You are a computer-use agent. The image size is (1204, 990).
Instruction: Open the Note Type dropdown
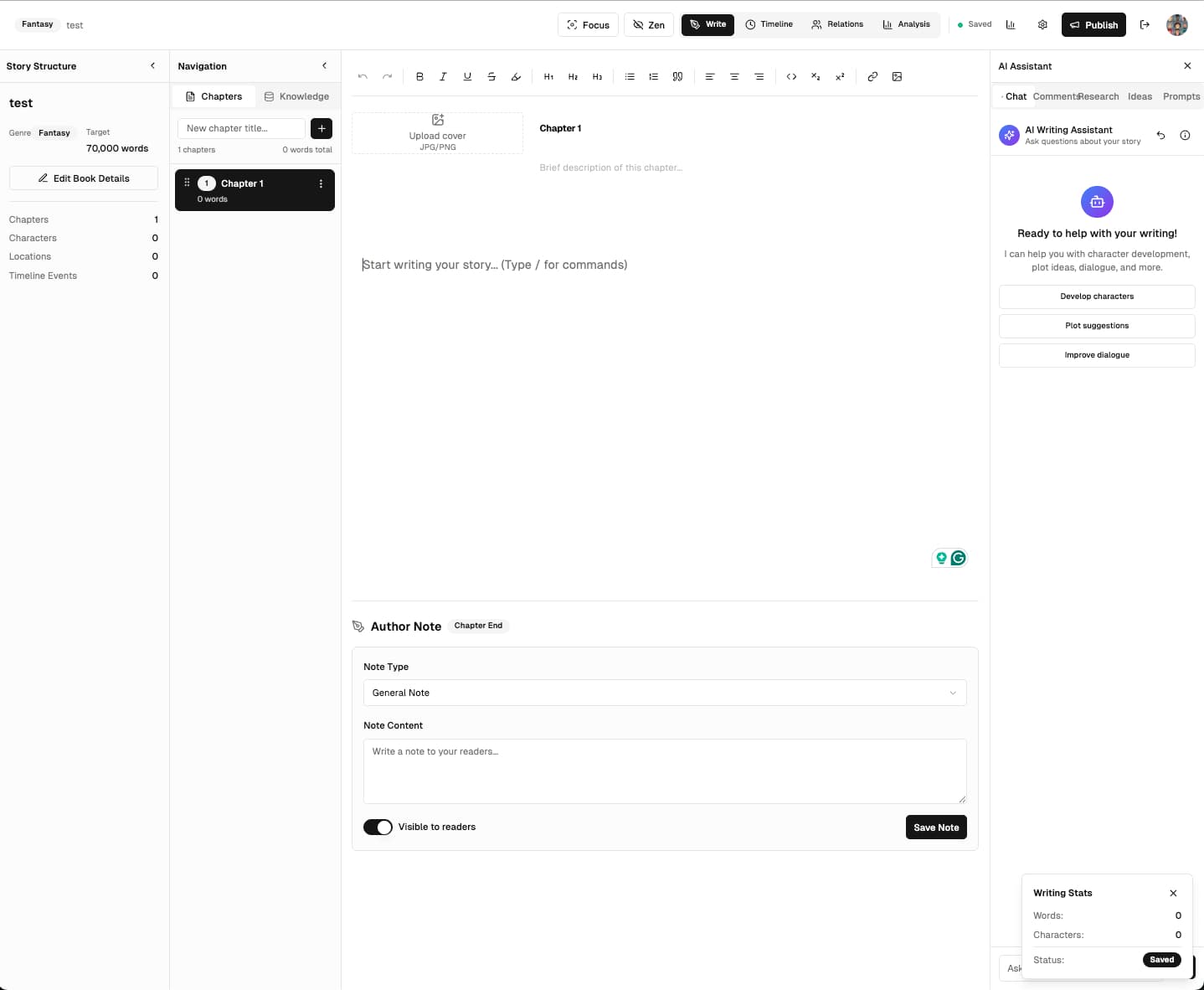point(664,693)
